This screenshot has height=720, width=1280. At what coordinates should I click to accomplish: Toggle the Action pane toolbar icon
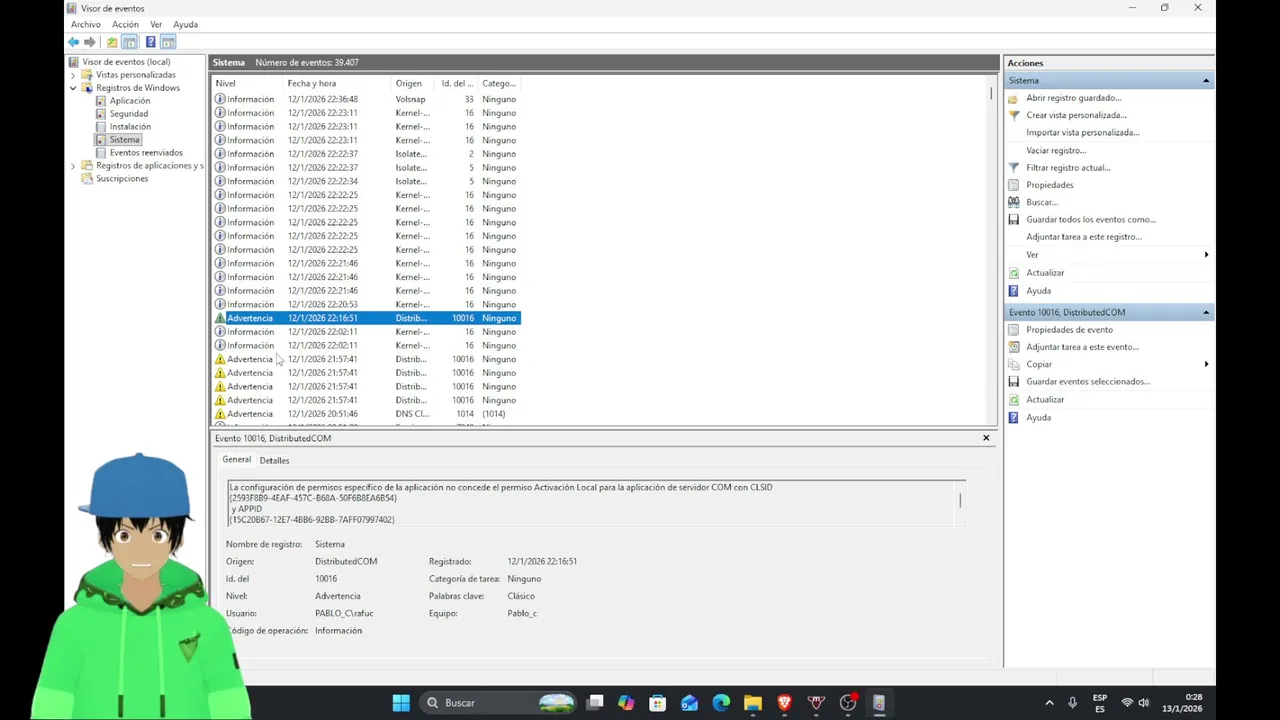pos(168,42)
